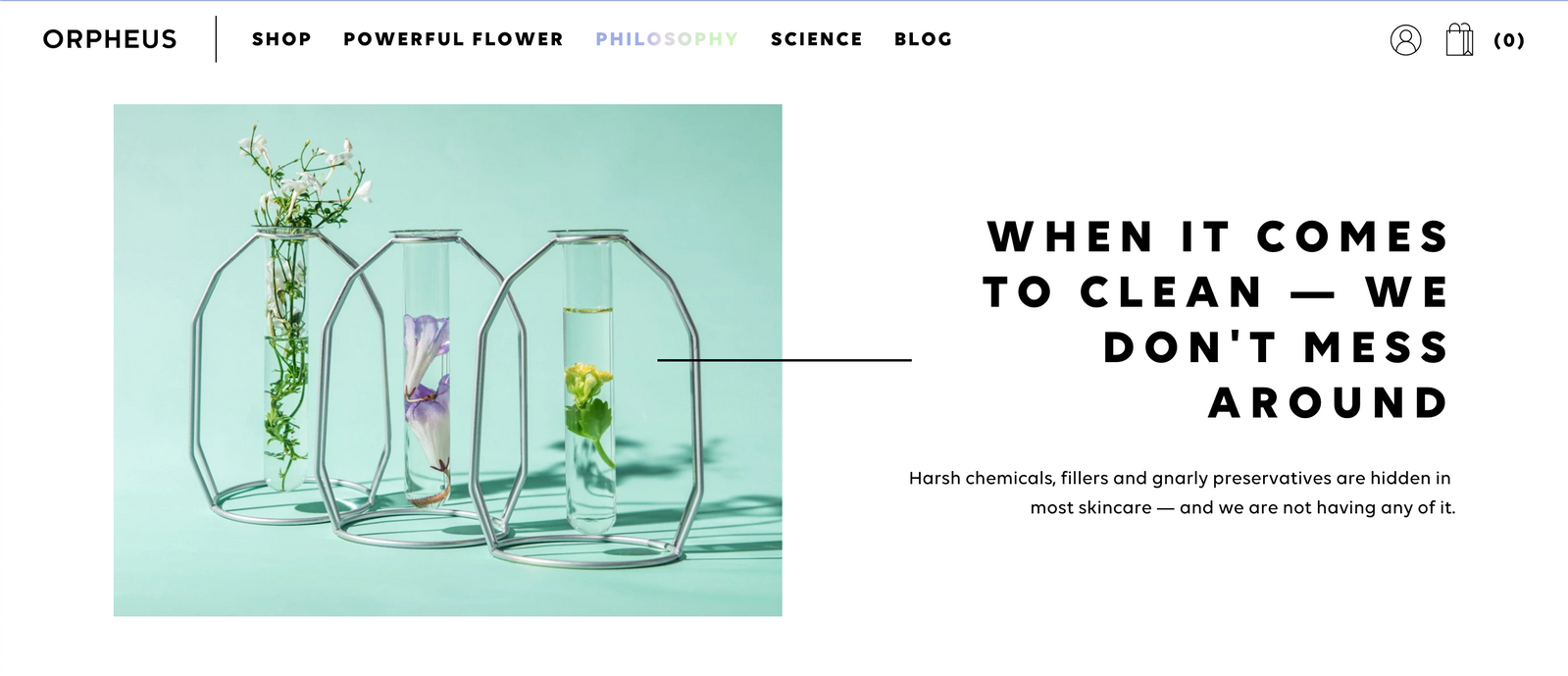Open the user account icon

pos(1405,40)
